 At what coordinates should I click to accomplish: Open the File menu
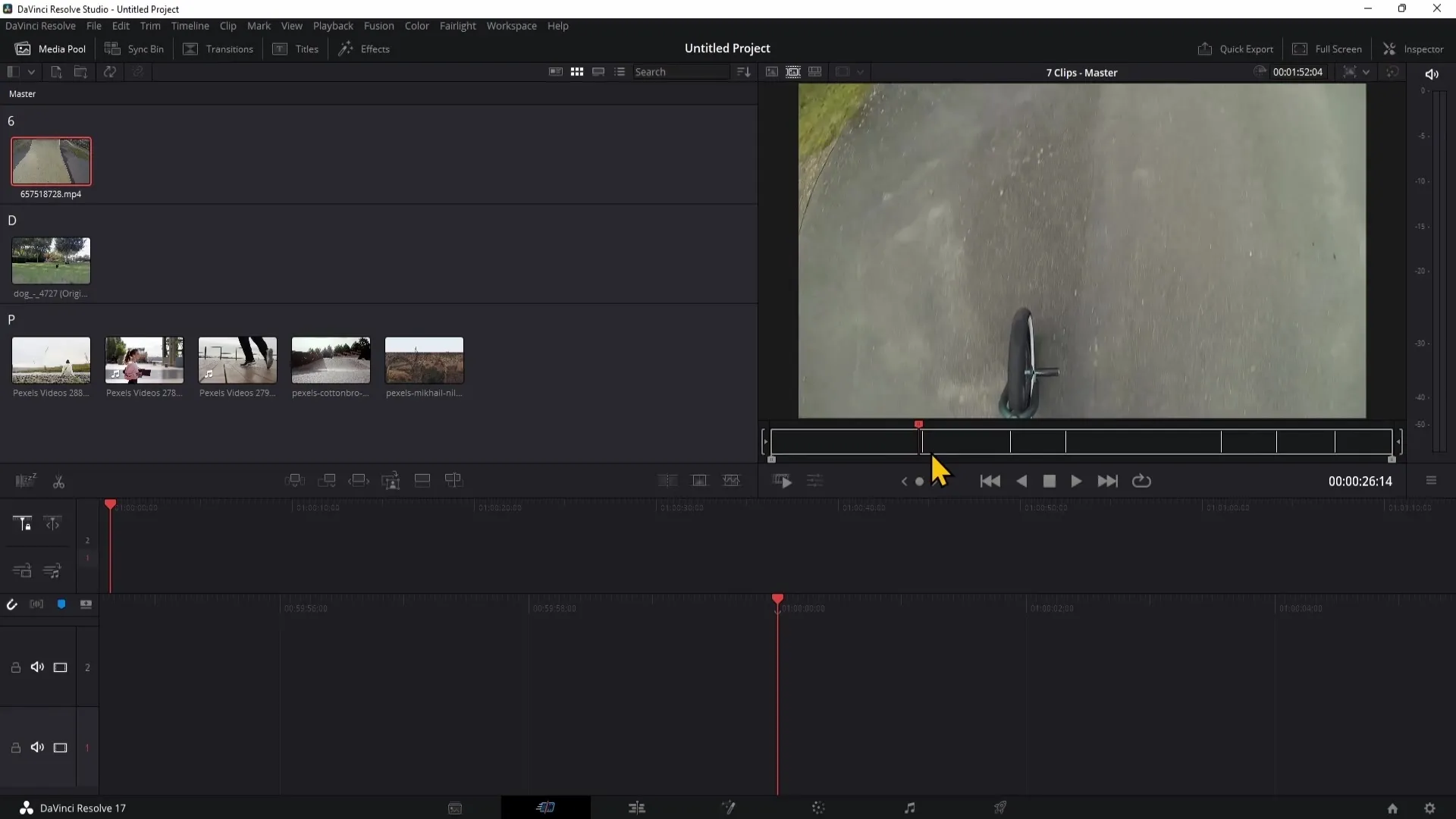click(94, 26)
